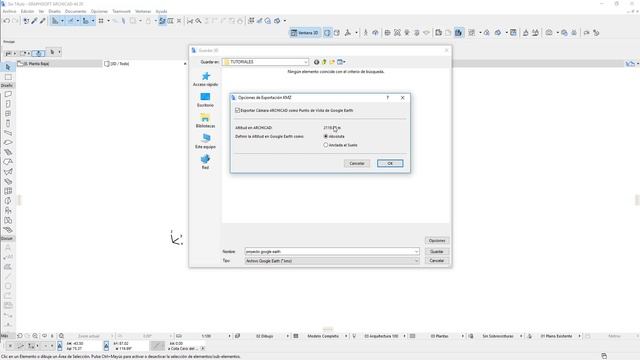
Task: Select the Stair tool in toolbox
Action: pos(8,153)
